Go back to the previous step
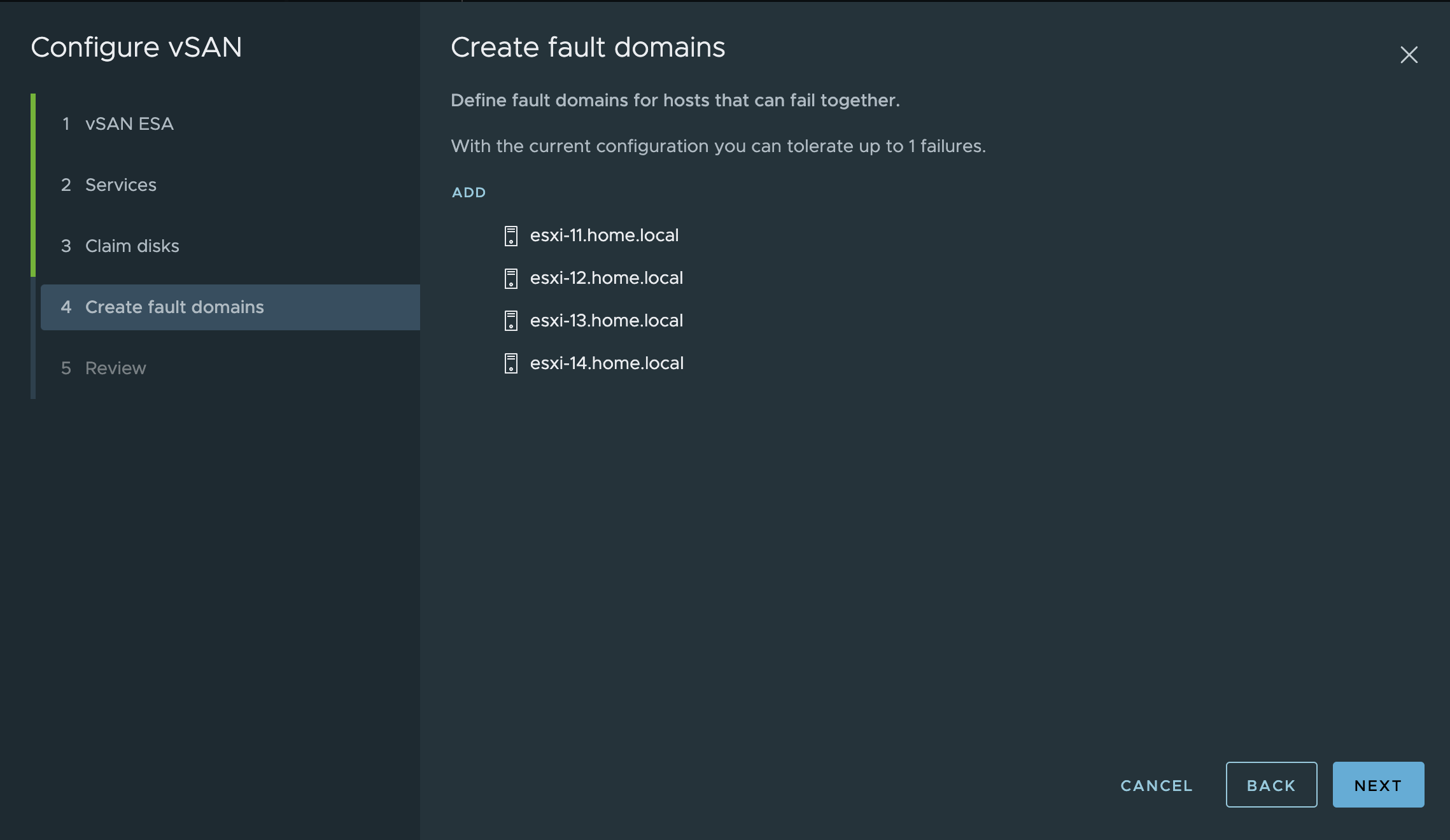Image resolution: width=1450 pixels, height=840 pixels. [x=1271, y=785]
